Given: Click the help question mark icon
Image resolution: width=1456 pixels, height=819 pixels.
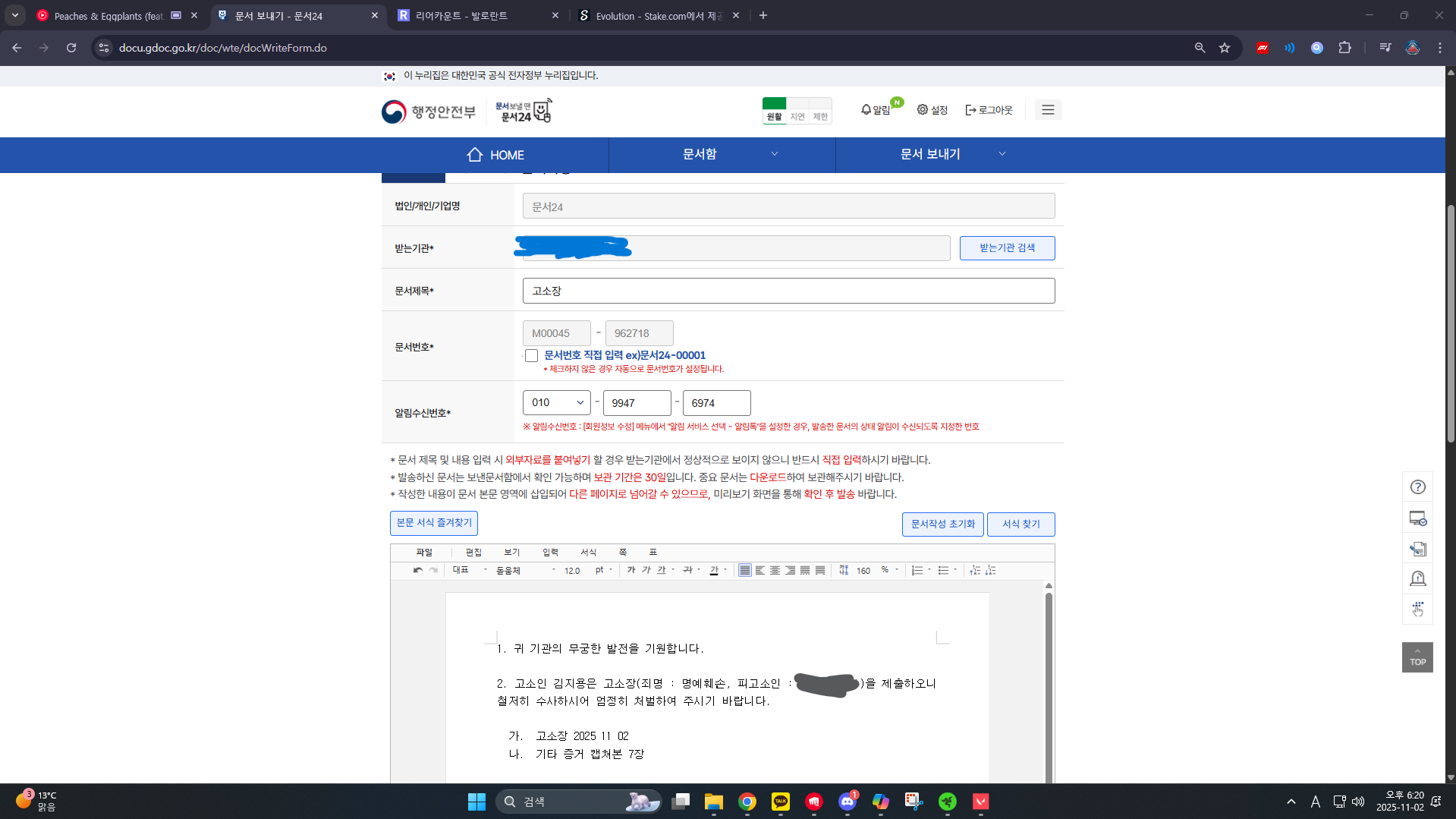Looking at the screenshot, I should (x=1417, y=487).
